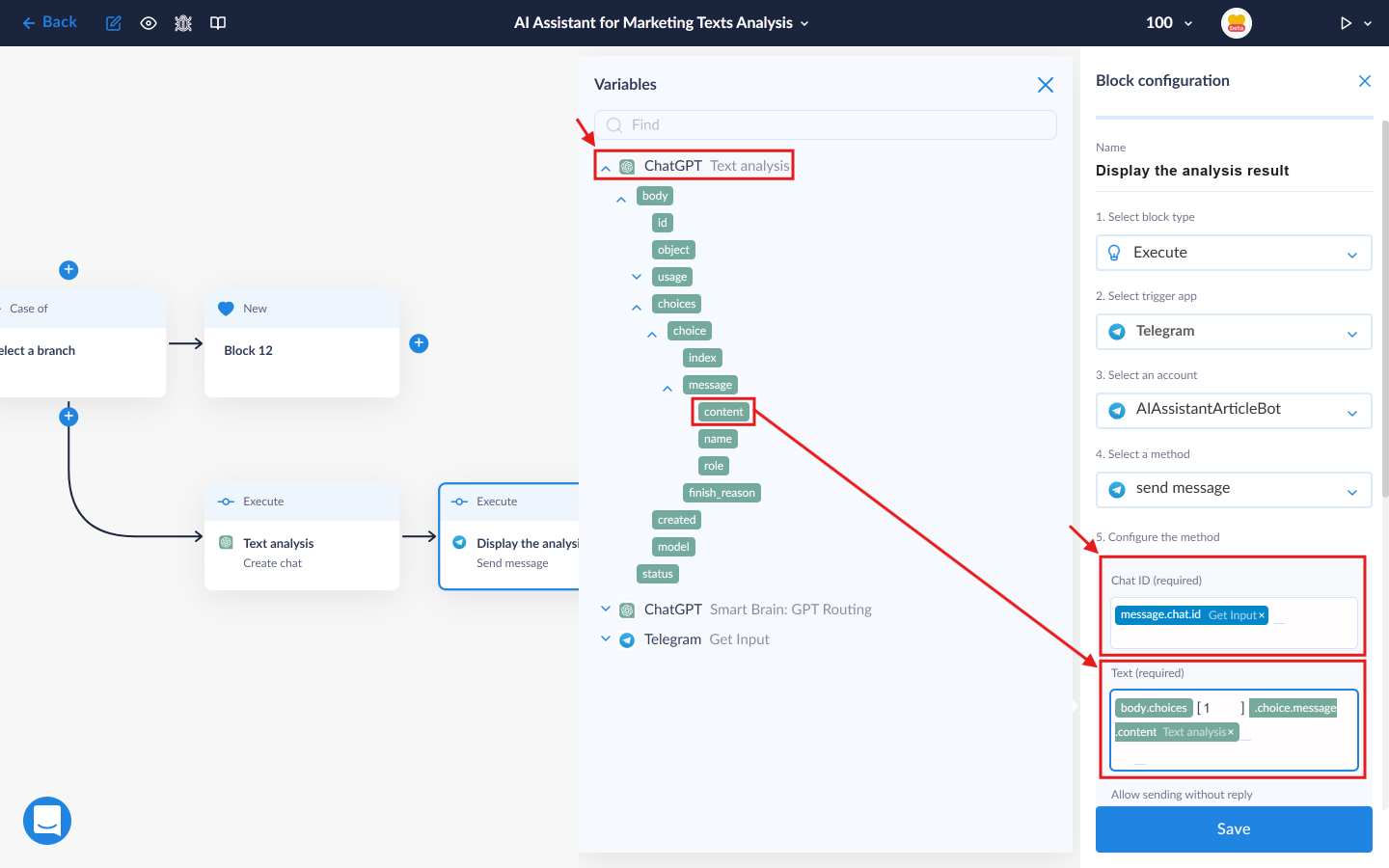Close the Block configuration panel
1389x868 pixels.
coord(1365,81)
